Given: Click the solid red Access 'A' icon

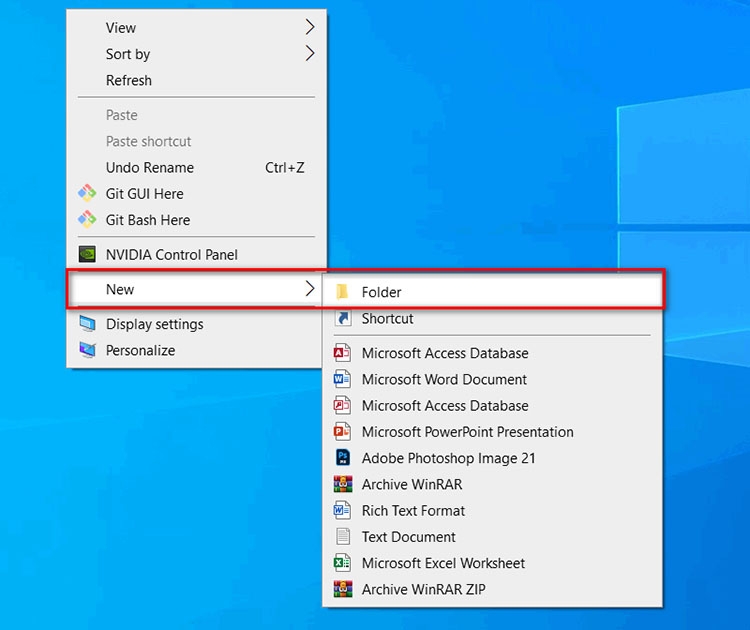Looking at the screenshot, I should click(342, 353).
